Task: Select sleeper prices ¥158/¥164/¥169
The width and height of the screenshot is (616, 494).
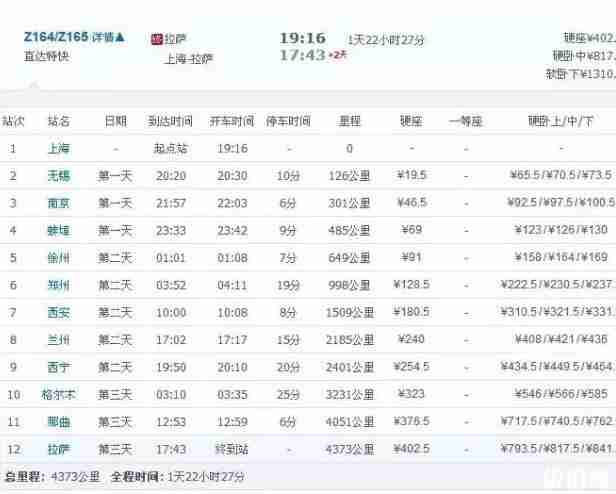Action: pyautogui.click(x=561, y=257)
